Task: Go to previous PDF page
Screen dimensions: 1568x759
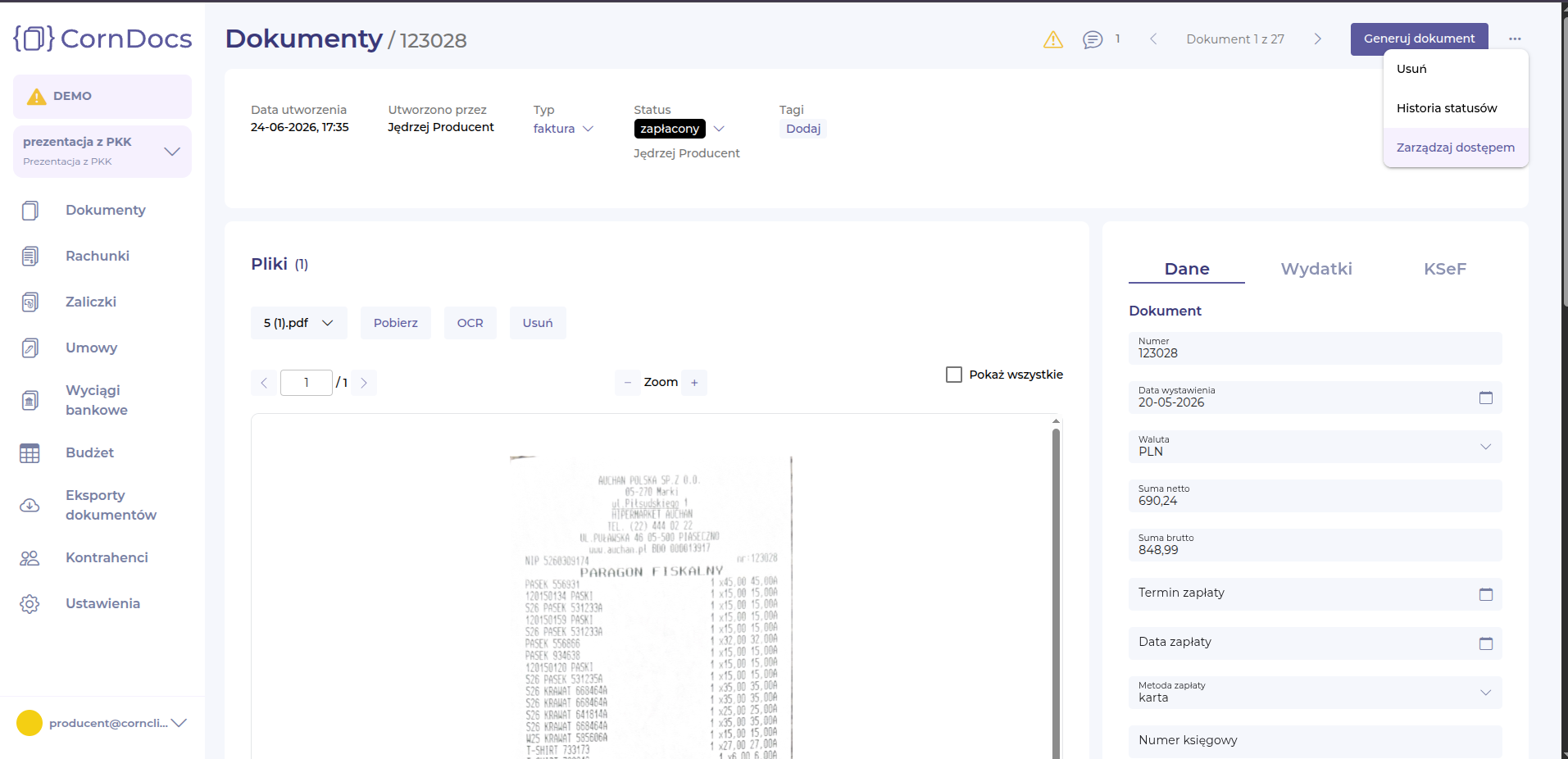Action: 264,383
